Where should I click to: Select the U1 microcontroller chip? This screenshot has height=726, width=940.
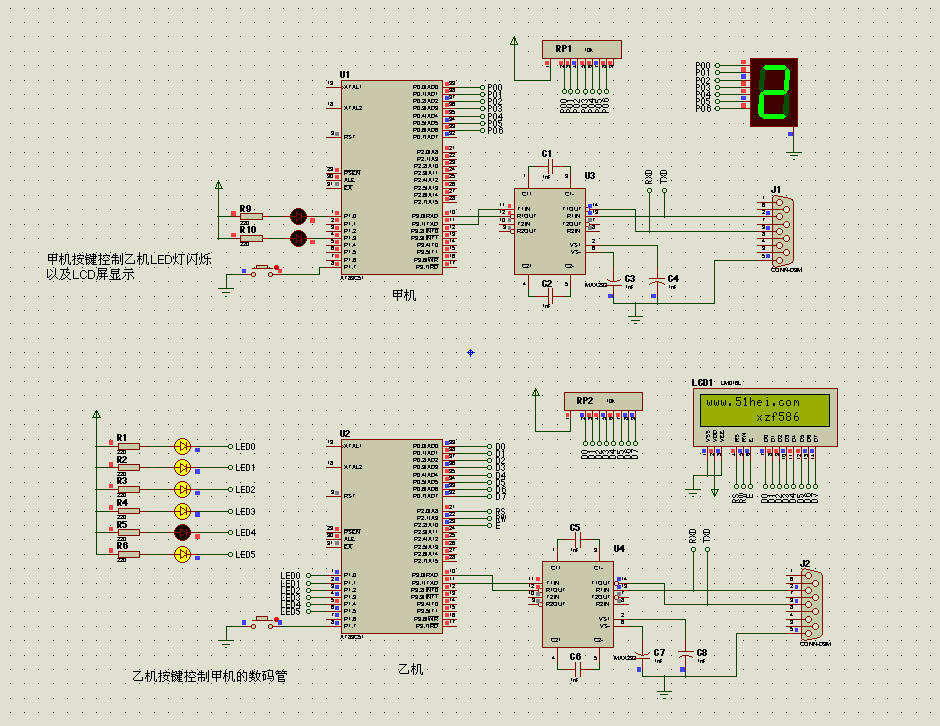(x=391, y=177)
